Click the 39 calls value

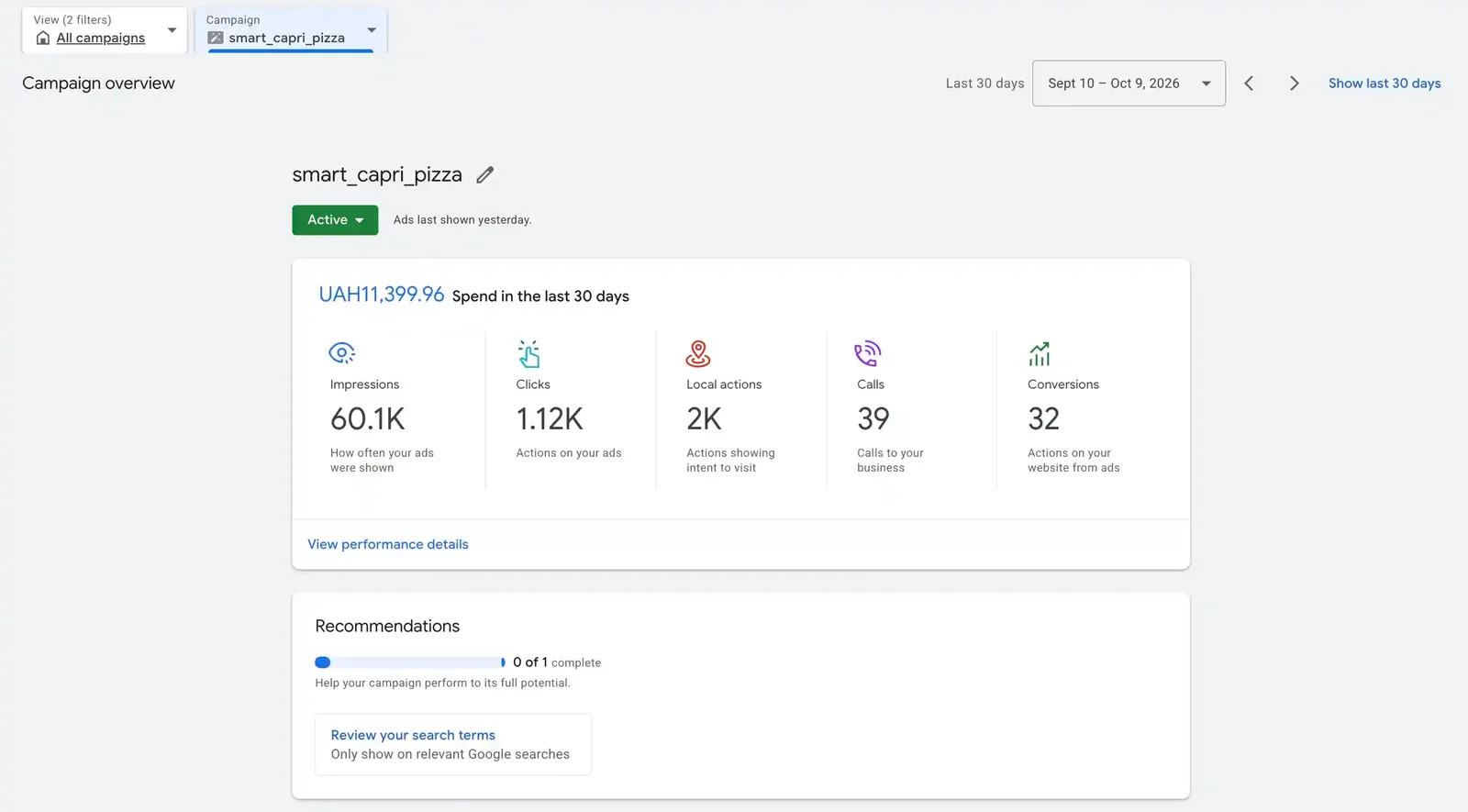(x=873, y=419)
